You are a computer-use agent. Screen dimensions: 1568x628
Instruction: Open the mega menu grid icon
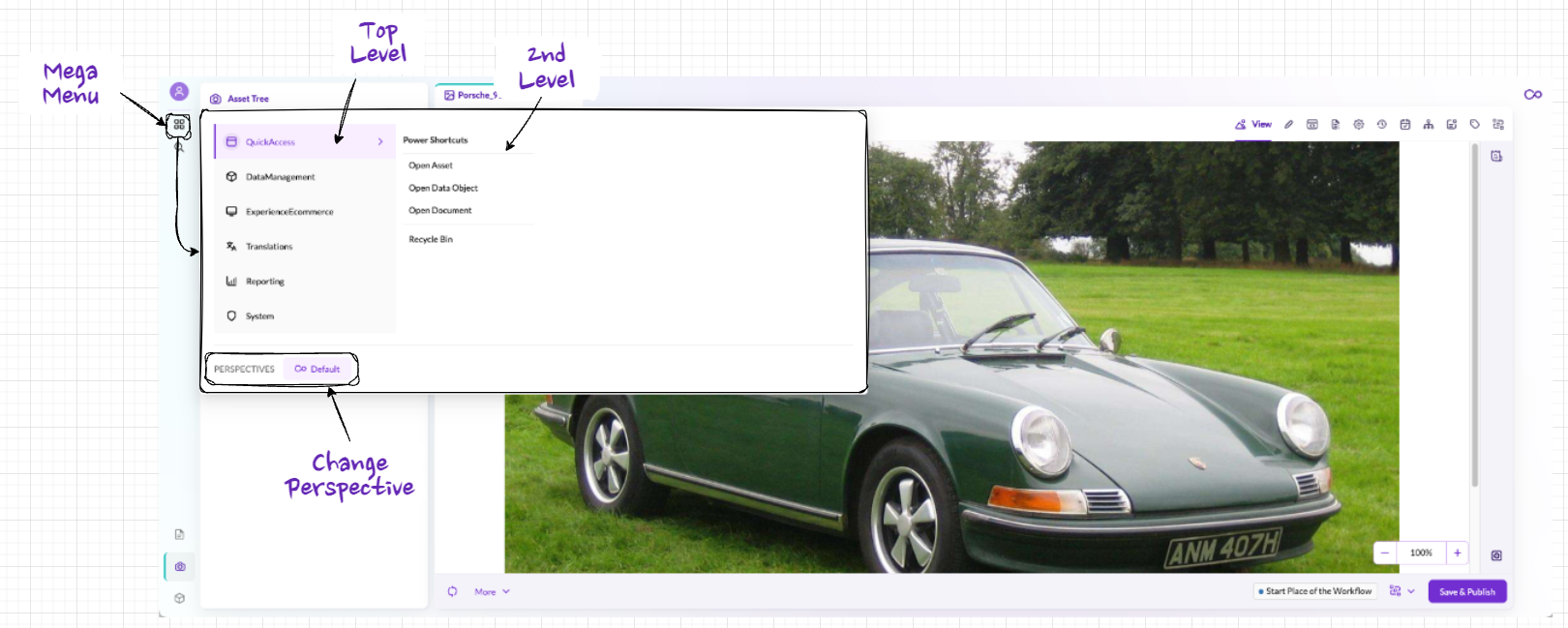tap(179, 125)
